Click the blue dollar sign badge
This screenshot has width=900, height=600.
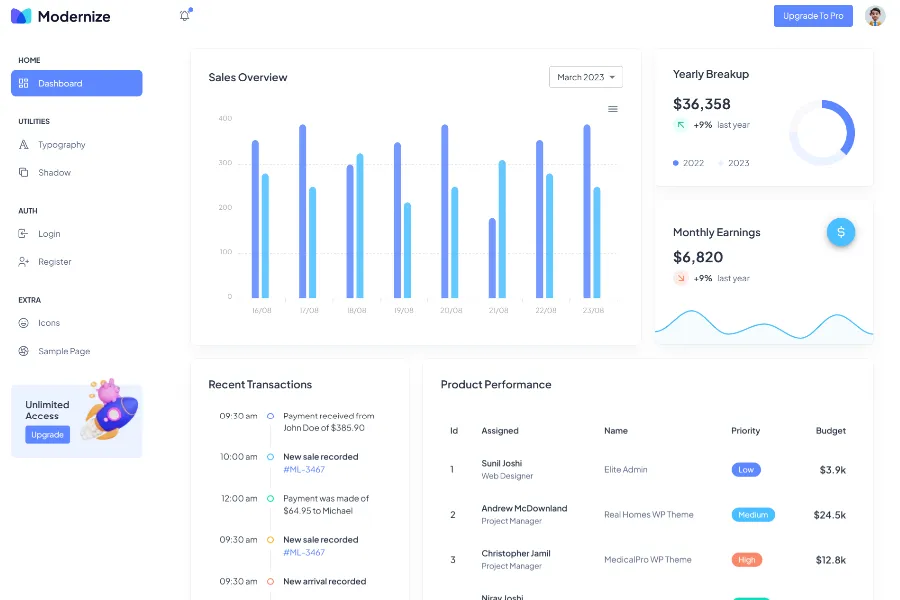[x=840, y=232]
